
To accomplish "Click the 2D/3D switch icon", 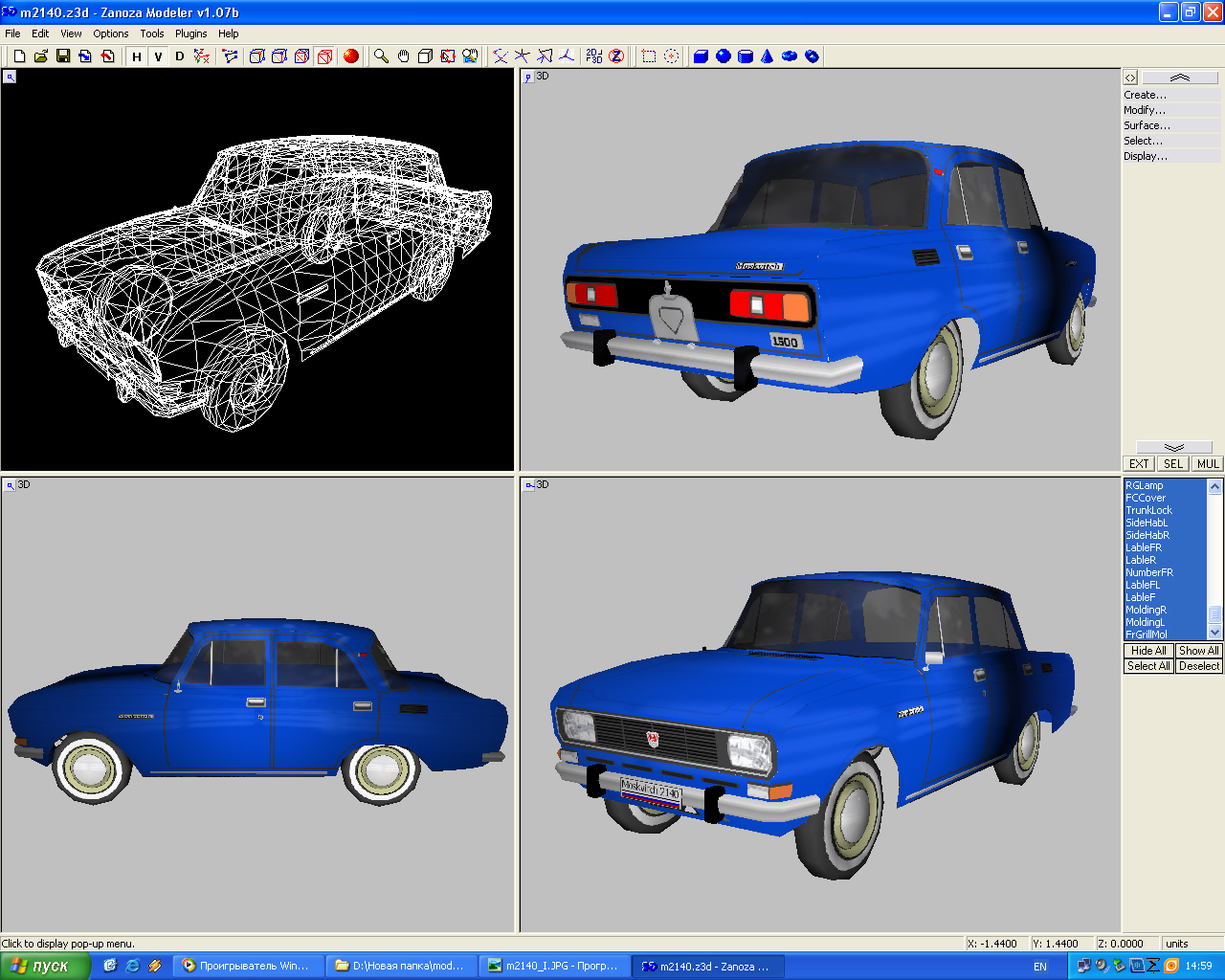I will [x=594, y=56].
